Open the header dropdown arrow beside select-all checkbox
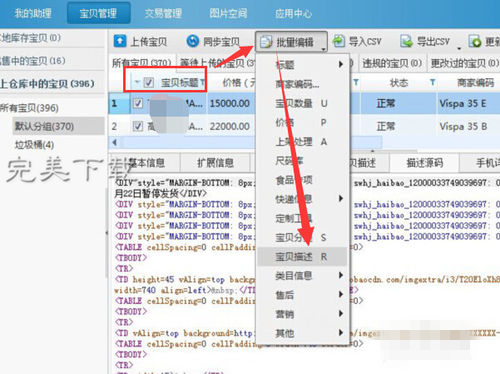Image resolution: width=500 pixels, height=374 pixels. tap(137, 82)
